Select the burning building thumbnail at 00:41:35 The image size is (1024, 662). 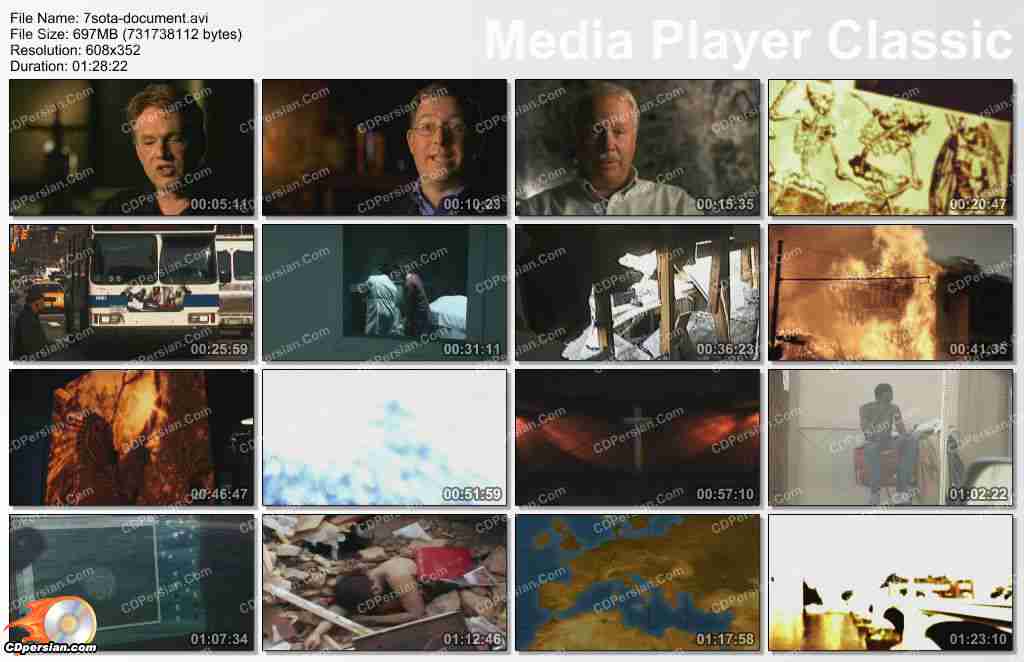890,293
